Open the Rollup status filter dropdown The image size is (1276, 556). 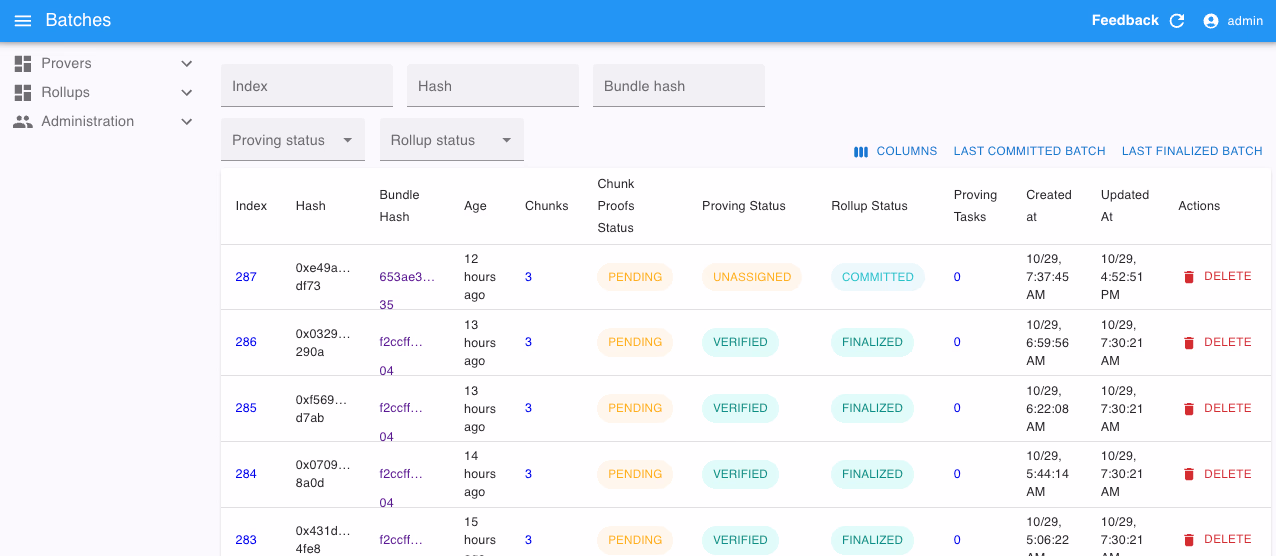click(451, 140)
